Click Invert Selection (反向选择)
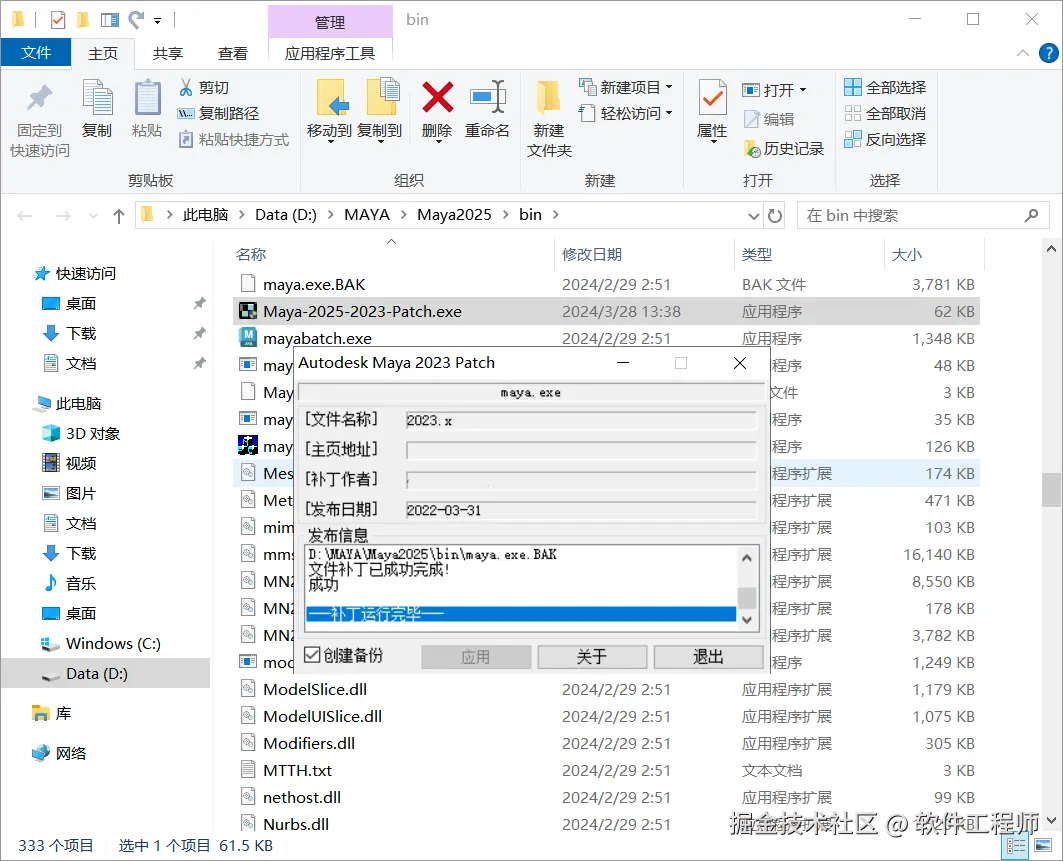Screen dimensions: 1063x861 point(885,140)
